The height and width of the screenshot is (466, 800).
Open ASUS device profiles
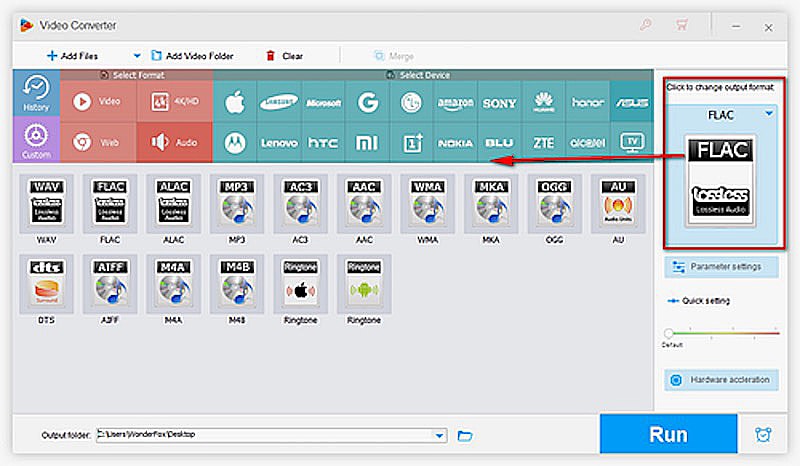632,102
